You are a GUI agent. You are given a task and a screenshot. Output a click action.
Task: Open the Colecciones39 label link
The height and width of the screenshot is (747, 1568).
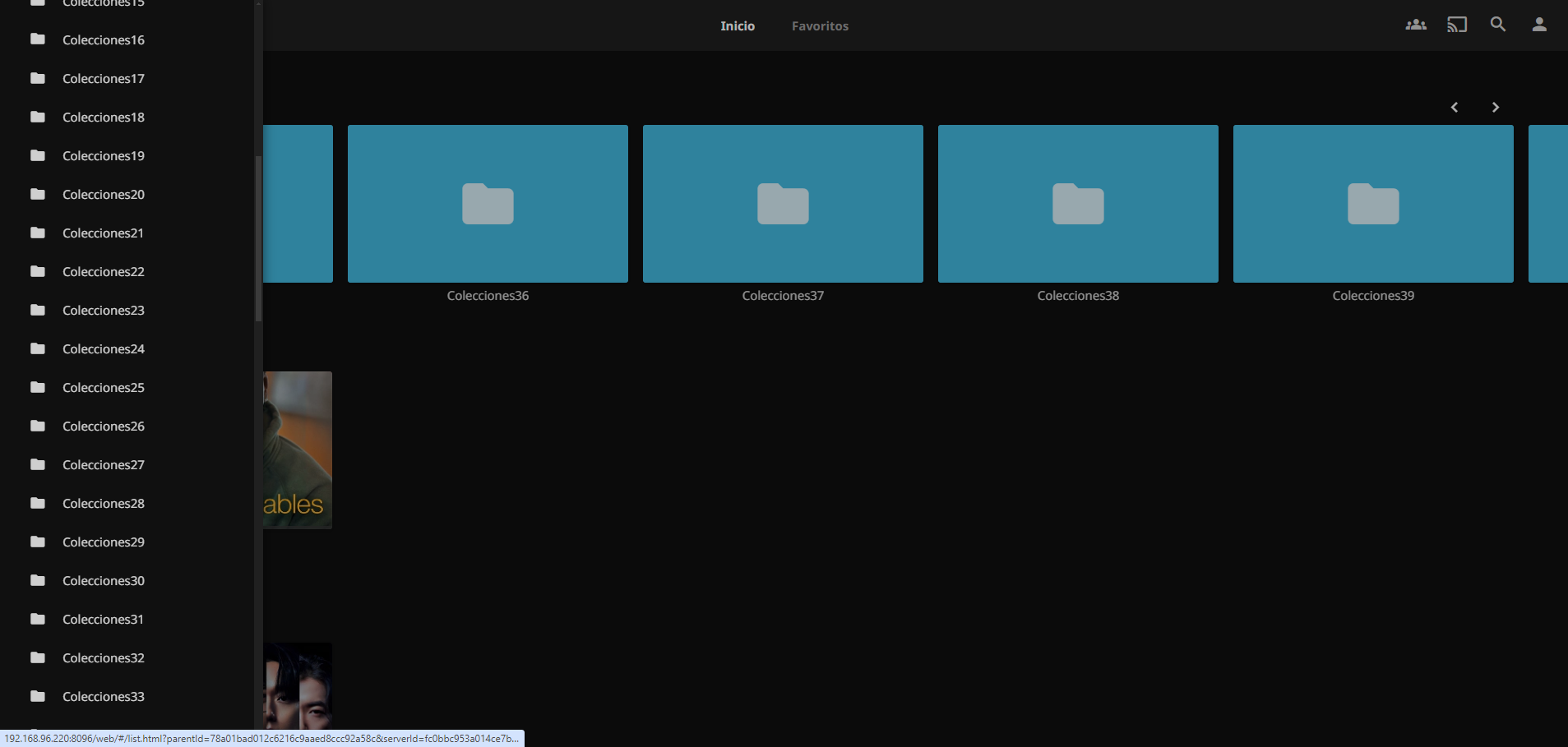[x=1372, y=296]
